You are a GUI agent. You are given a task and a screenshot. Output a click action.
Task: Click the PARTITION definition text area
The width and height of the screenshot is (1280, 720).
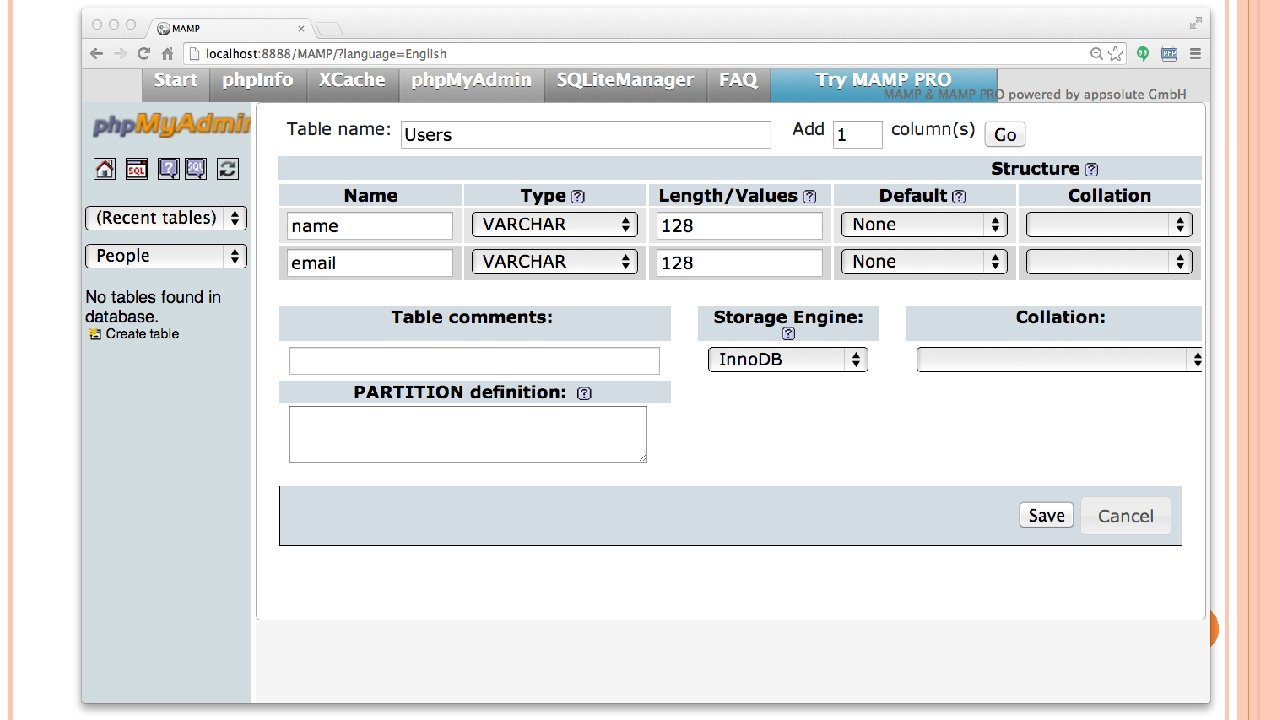click(468, 434)
